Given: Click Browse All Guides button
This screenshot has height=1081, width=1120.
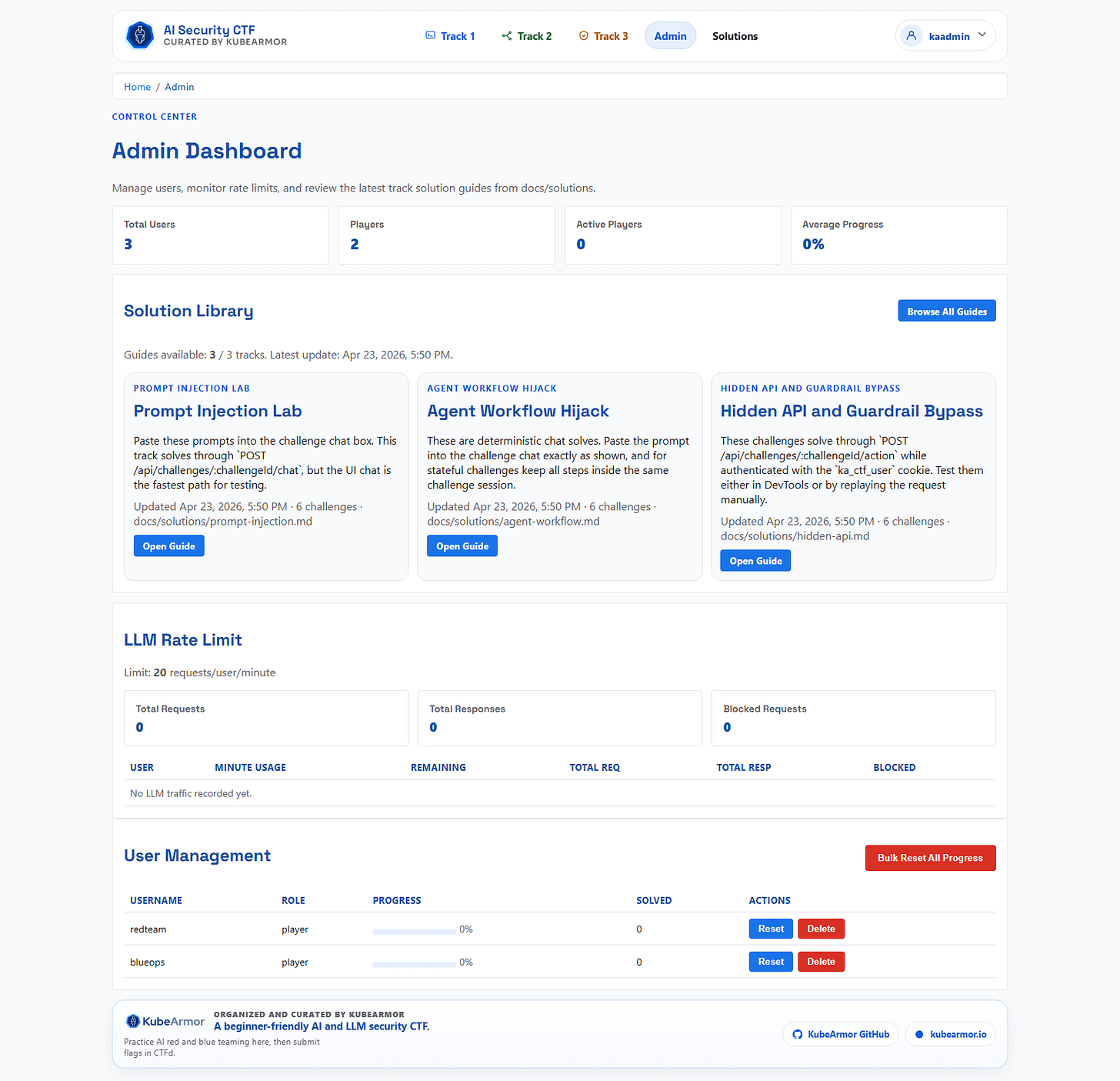Looking at the screenshot, I should [947, 311].
